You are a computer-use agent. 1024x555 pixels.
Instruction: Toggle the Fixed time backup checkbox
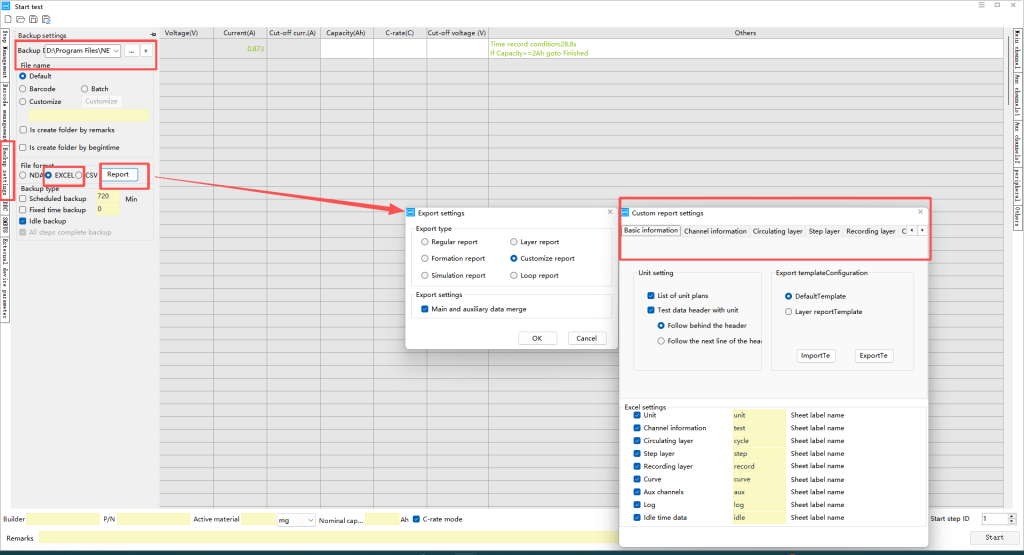point(23,210)
